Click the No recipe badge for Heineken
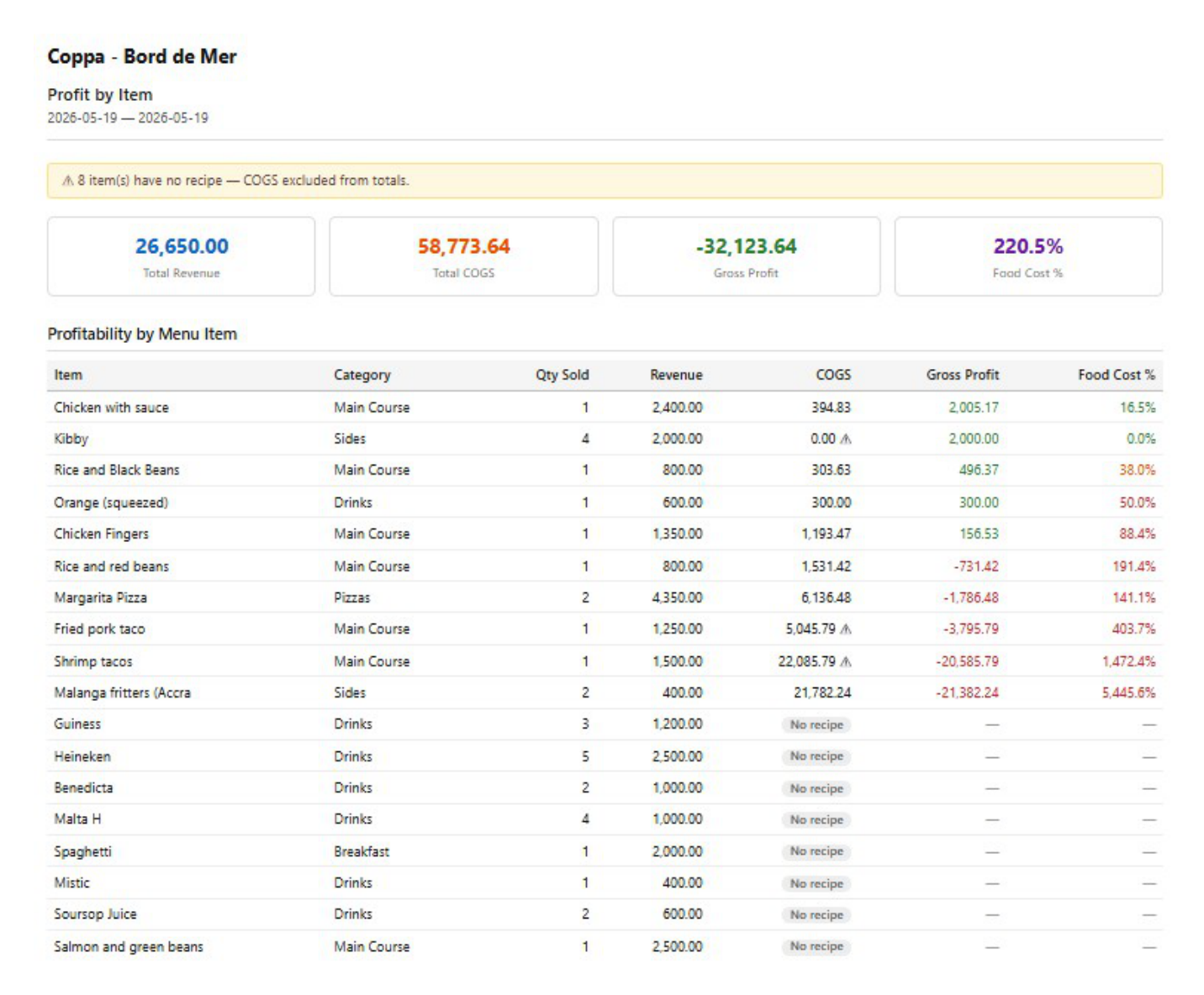The width and height of the screenshot is (1204, 995). [x=816, y=756]
